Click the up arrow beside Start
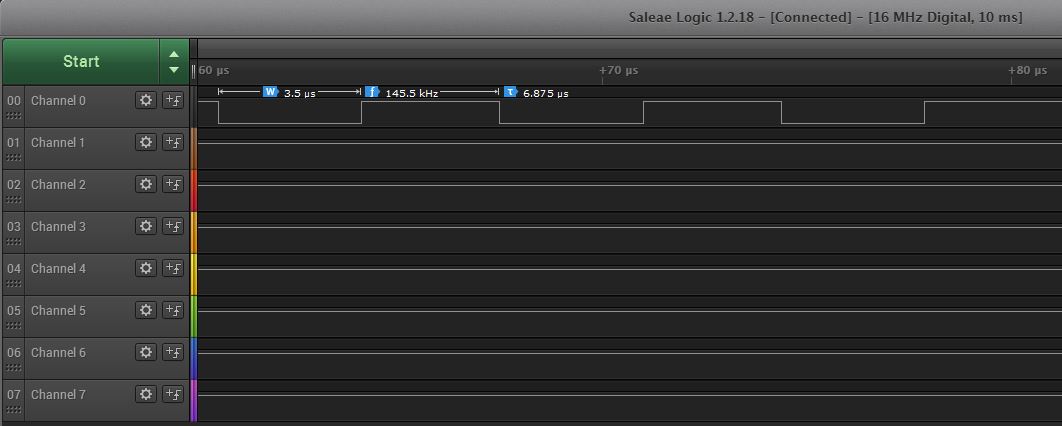The height and width of the screenshot is (426, 1062). click(174, 54)
